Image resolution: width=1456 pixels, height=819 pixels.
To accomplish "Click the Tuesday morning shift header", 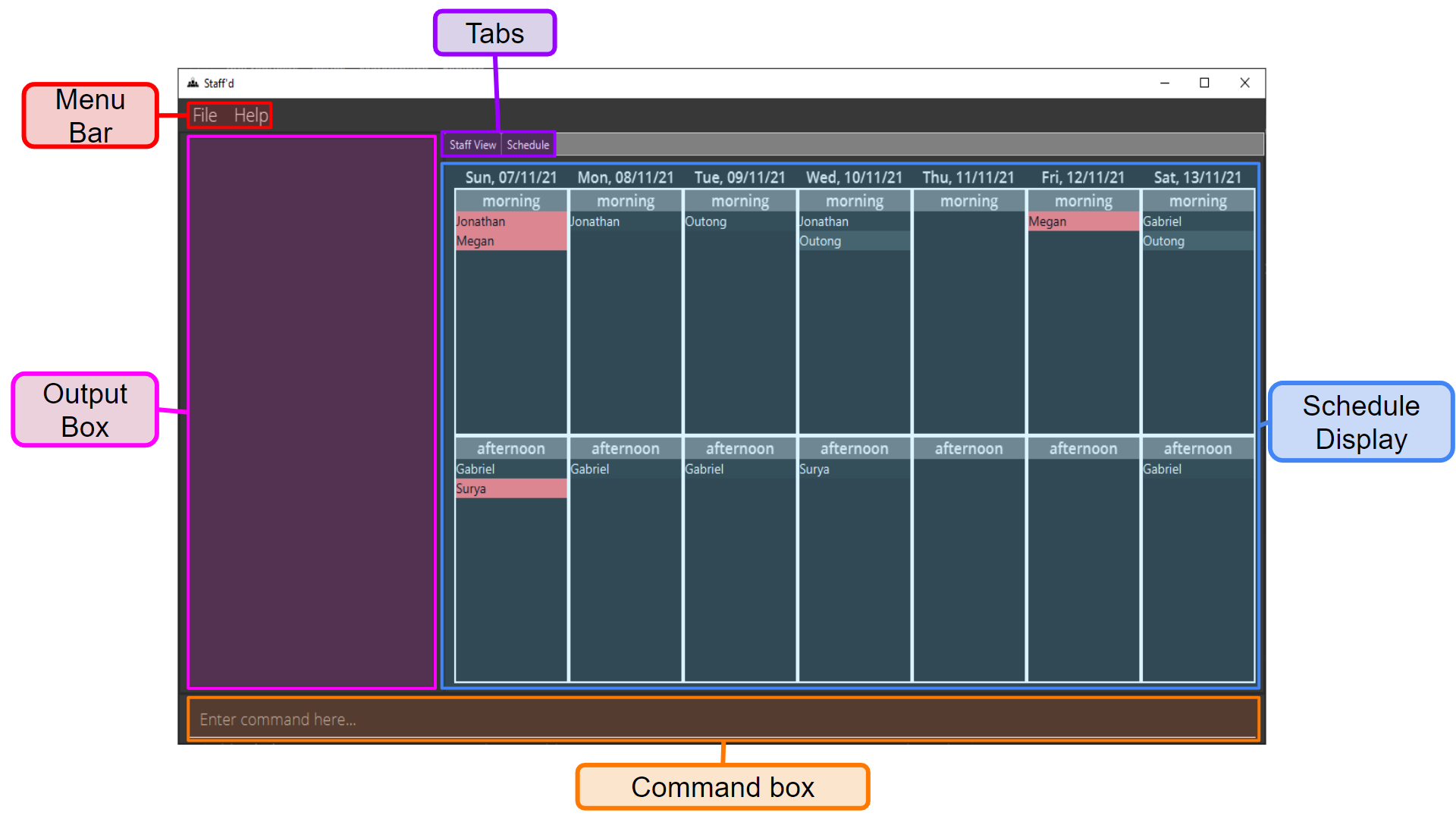I will (x=740, y=201).
